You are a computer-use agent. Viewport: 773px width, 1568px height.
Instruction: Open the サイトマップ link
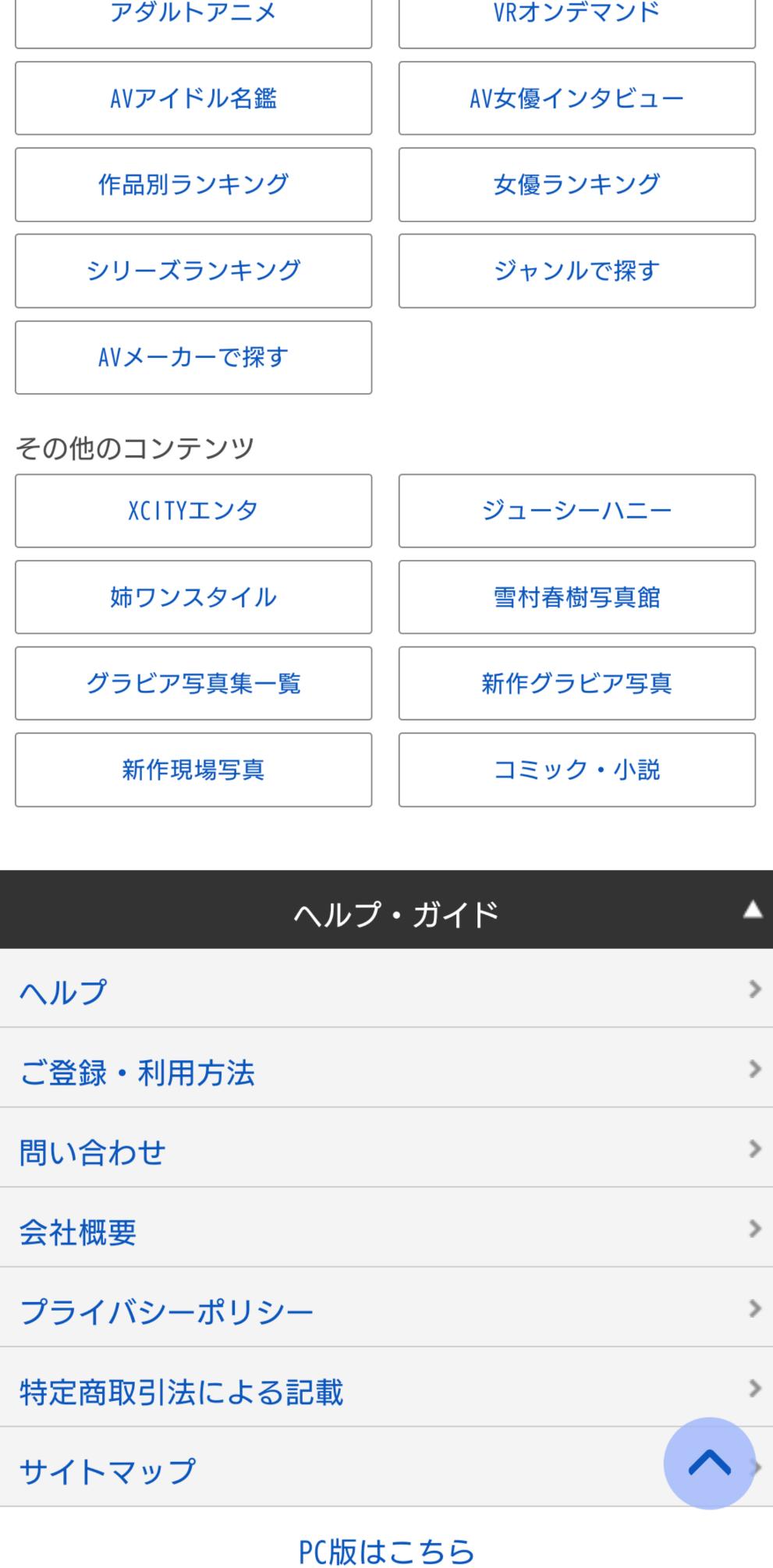[x=108, y=1471]
